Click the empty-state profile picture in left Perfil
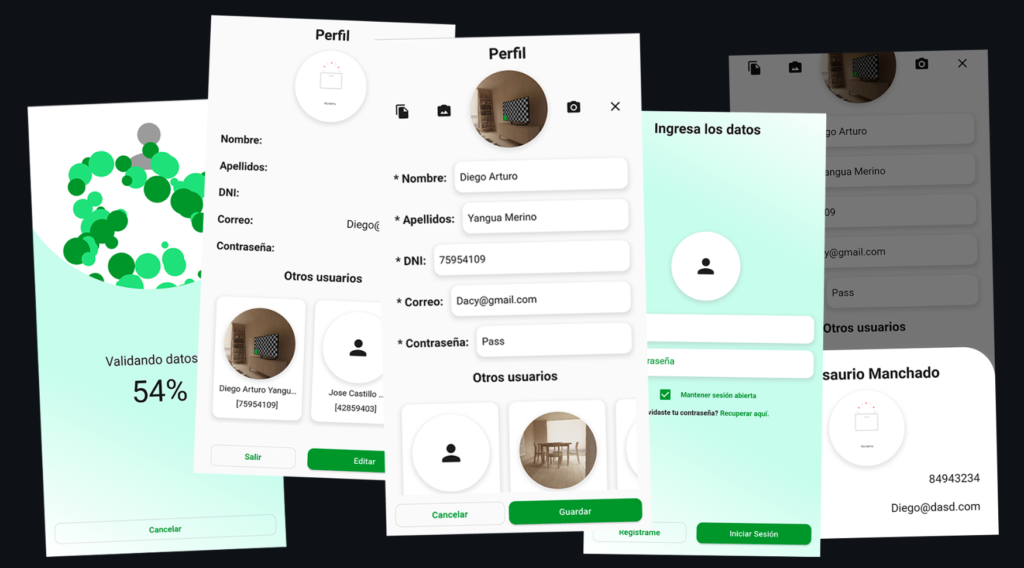 pos(330,86)
